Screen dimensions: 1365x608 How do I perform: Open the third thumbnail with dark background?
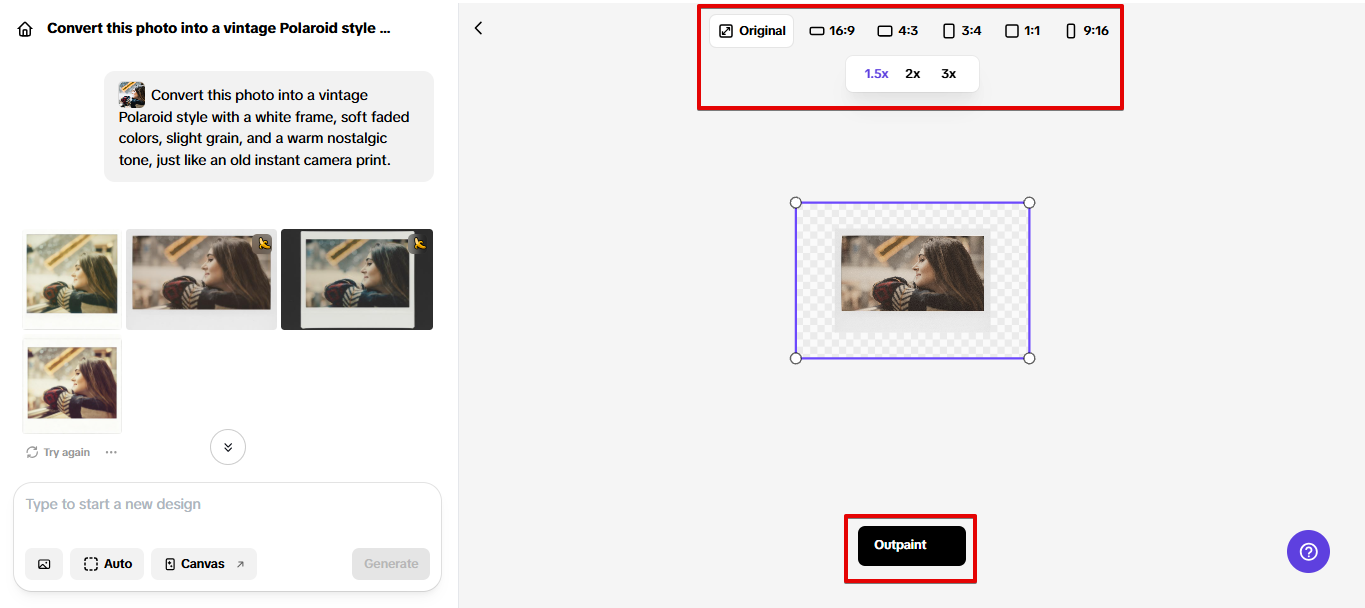(357, 279)
